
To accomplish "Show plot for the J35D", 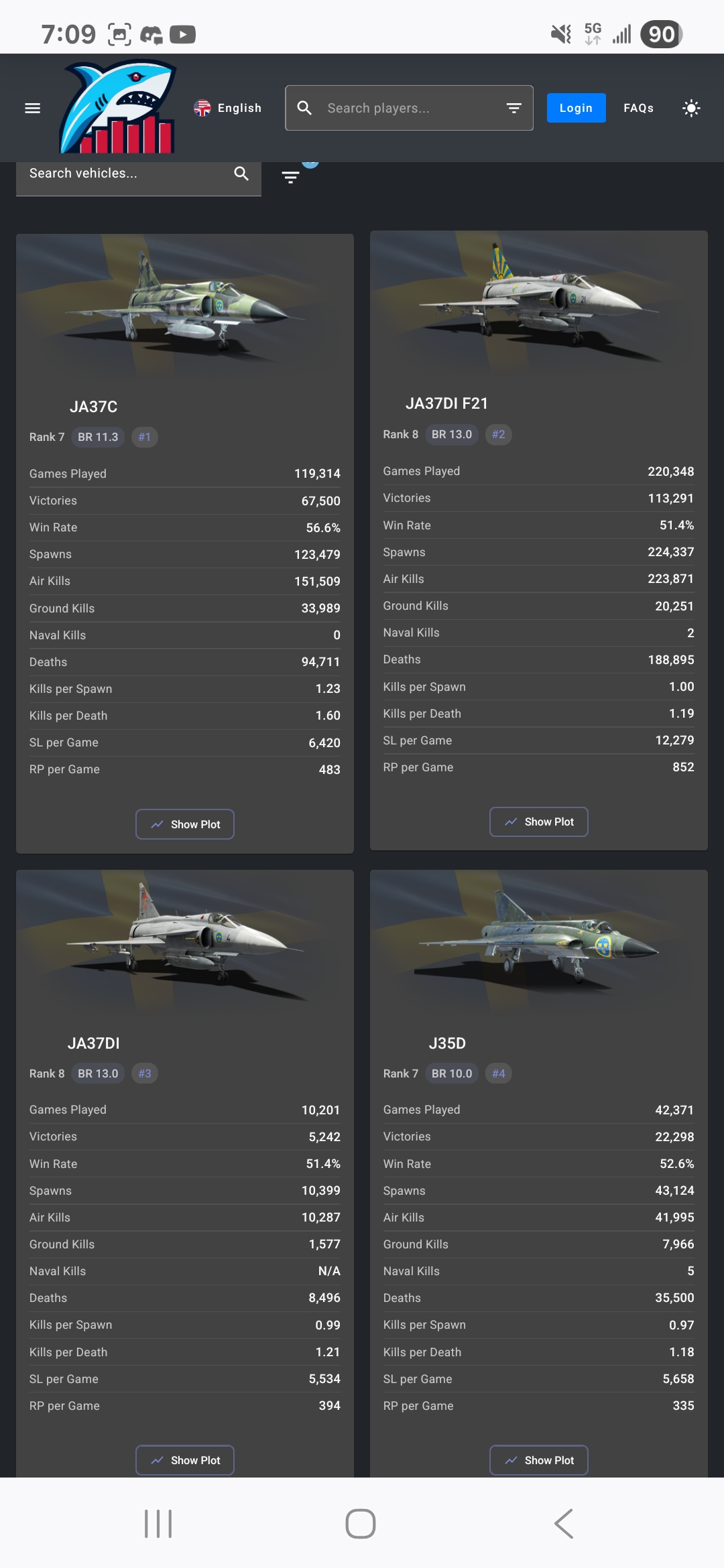I will point(538,1460).
